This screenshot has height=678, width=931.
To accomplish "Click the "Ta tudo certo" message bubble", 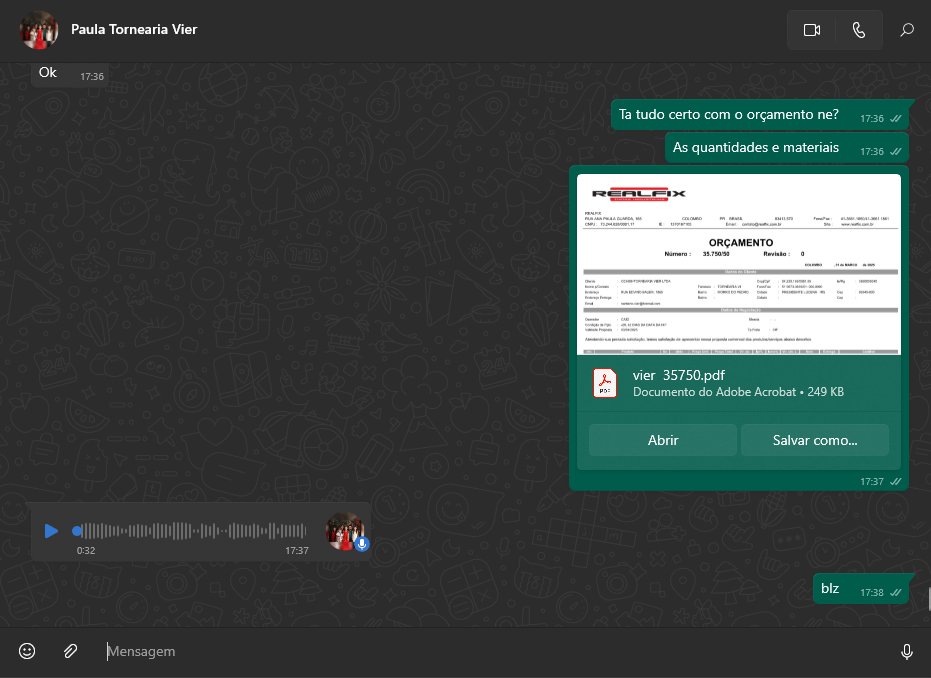I will 728,115.
